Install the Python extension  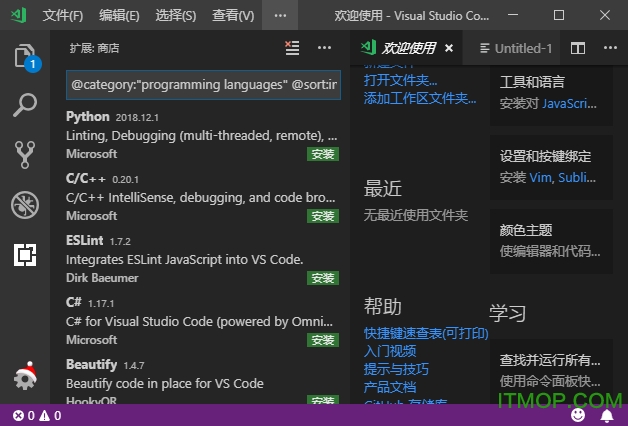[x=323, y=154]
